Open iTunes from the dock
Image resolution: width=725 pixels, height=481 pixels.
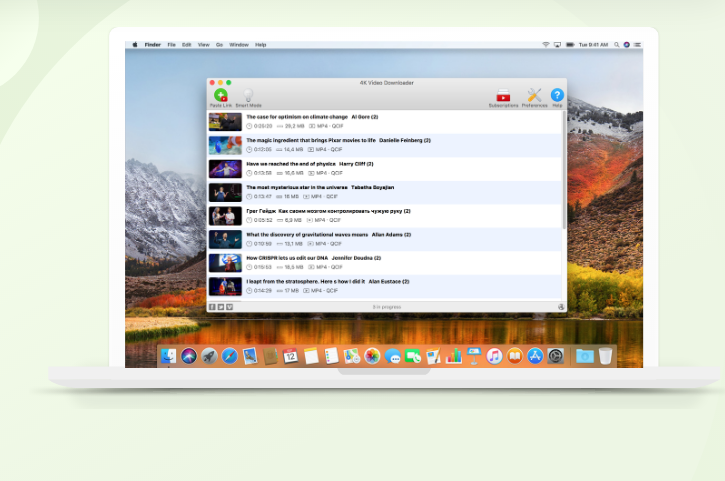click(x=494, y=356)
